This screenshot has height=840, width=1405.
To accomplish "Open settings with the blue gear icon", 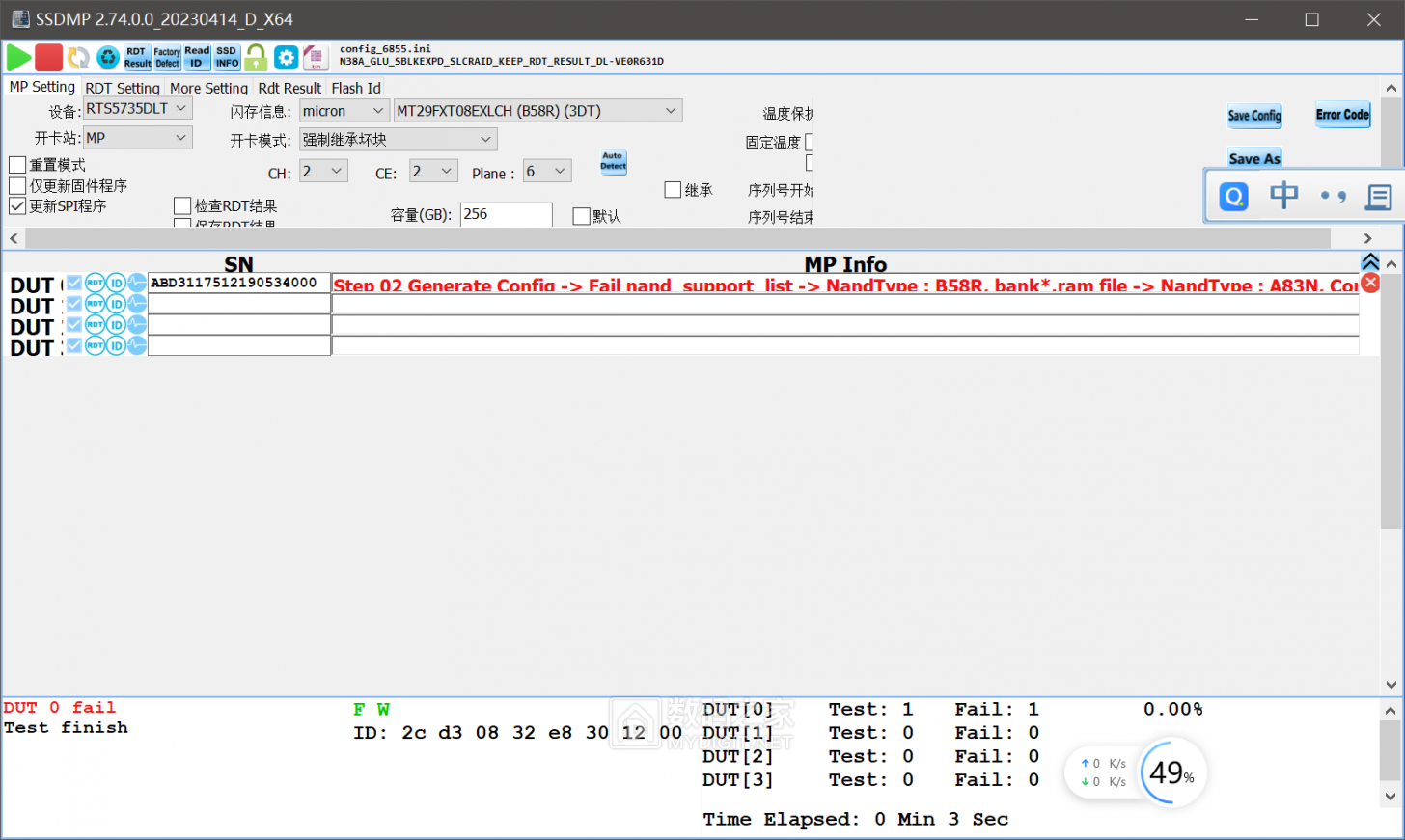I will click(x=286, y=58).
